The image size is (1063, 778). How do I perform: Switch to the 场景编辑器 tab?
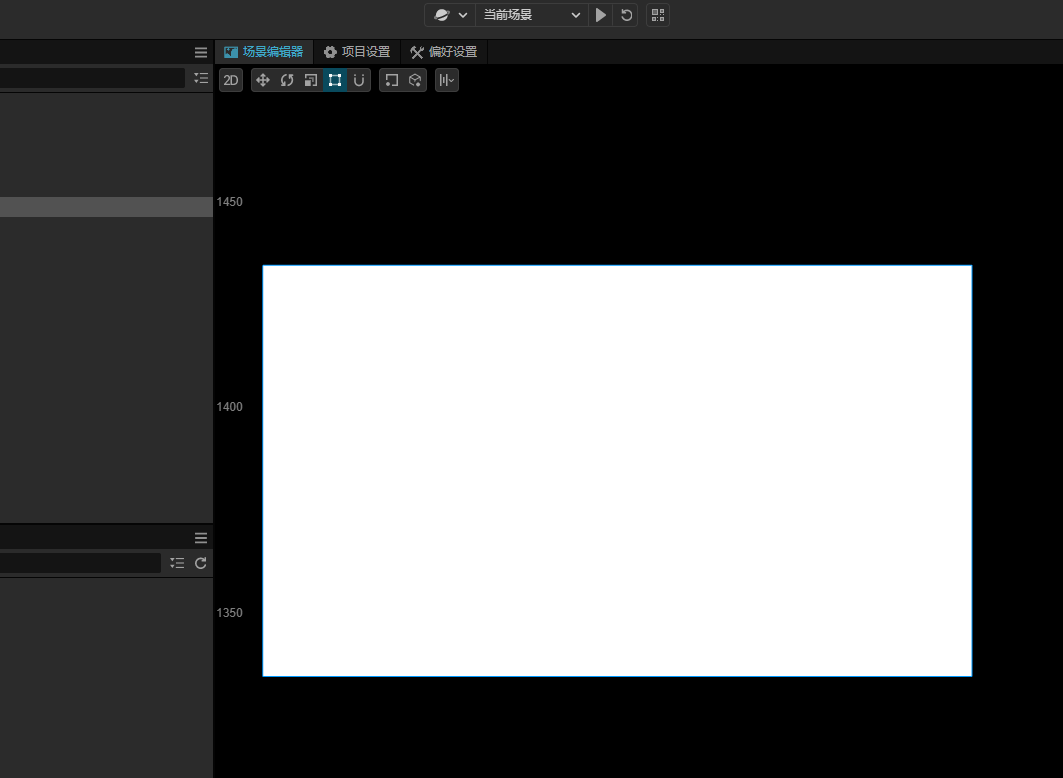pyautogui.click(x=264, y=52)
